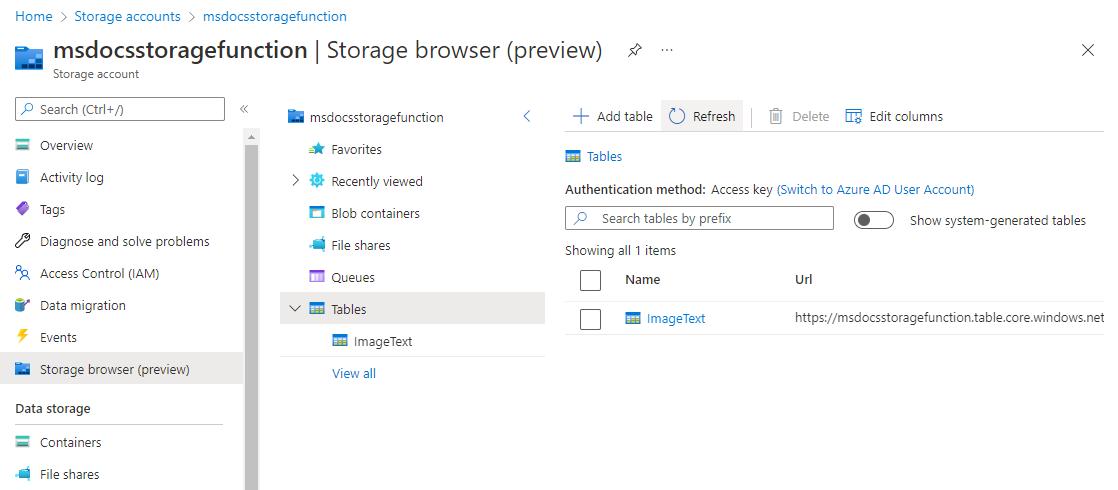Select Queues in the storage tree

352,277
